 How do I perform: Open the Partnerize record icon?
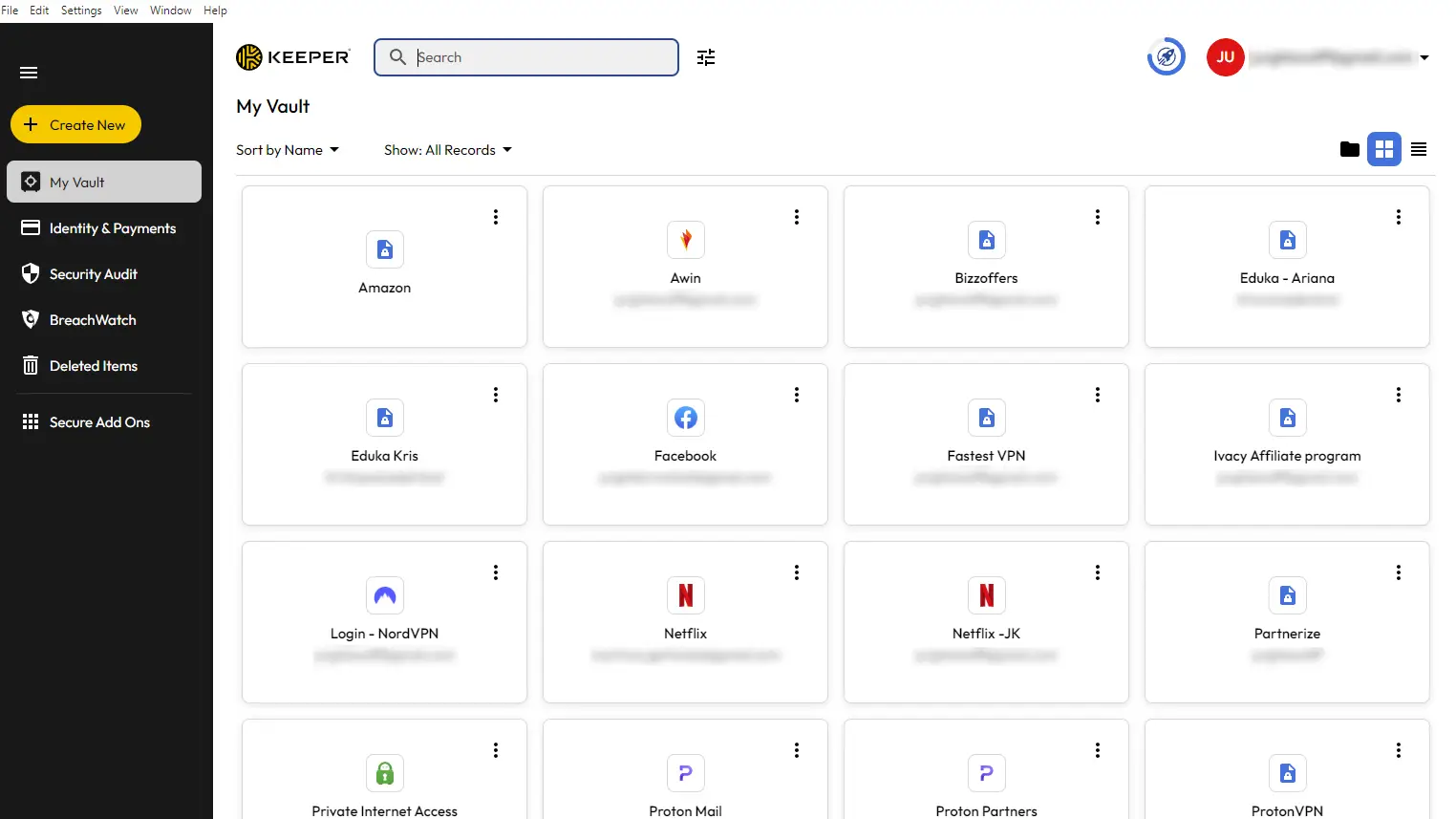coord(1288,595)
